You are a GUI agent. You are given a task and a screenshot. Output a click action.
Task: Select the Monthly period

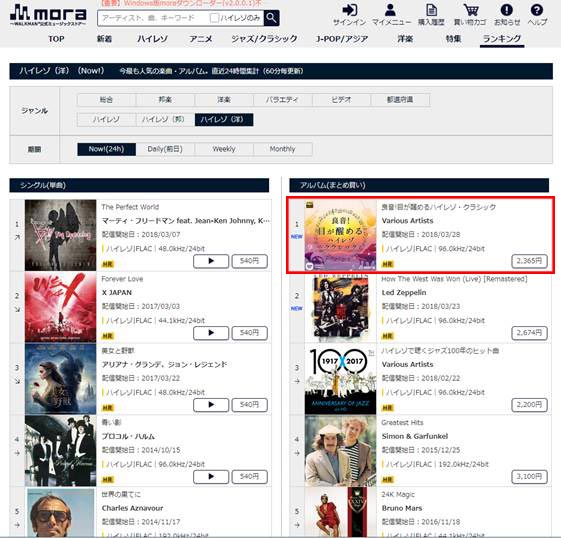click(283, 149)
